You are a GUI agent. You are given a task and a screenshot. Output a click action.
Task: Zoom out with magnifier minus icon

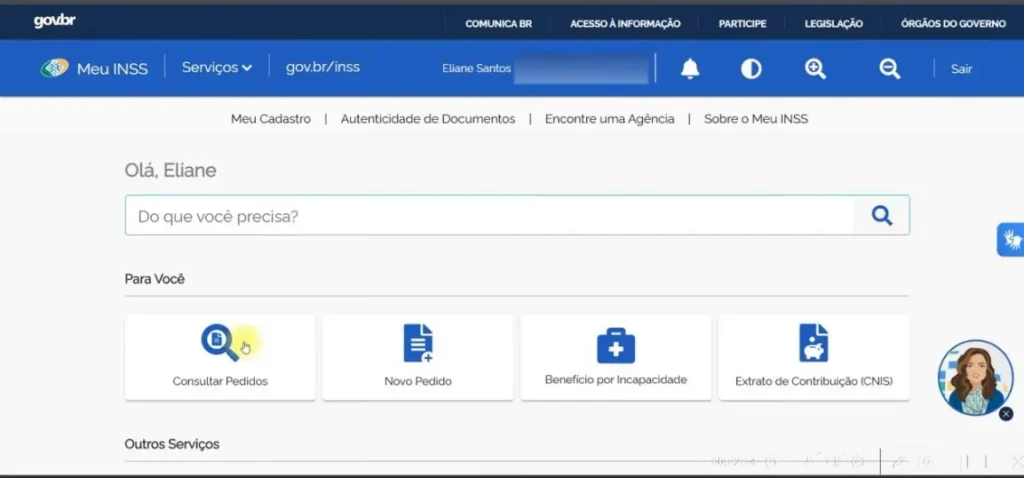click(889, 69)
